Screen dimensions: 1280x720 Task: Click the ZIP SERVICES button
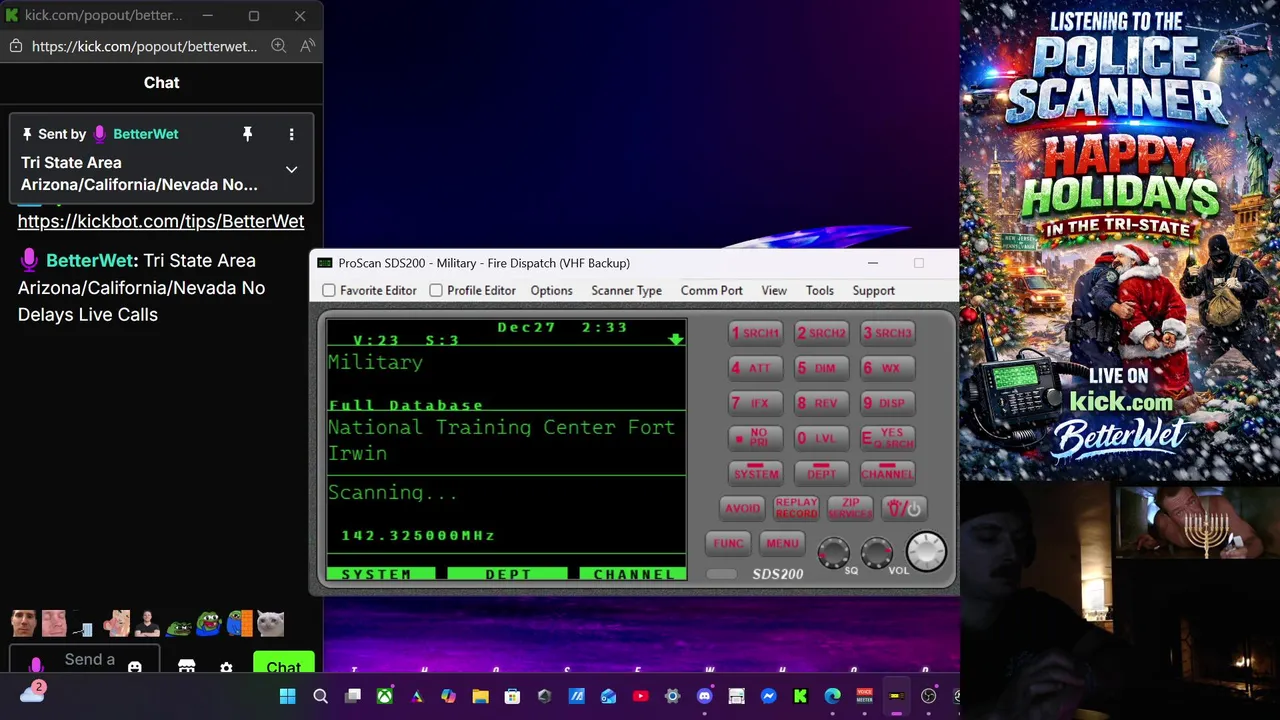(x=850, y=508)
